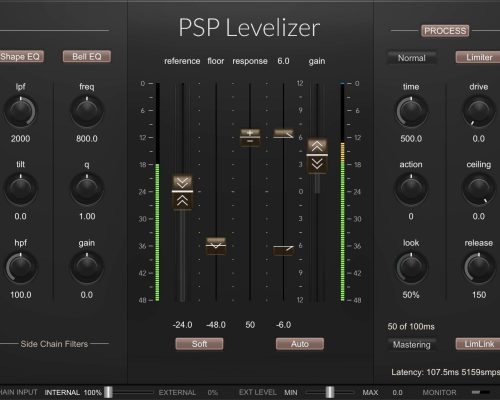Click the Latency 107.5ms readout
The image size is (500, 400).
(x=445, y=372)
